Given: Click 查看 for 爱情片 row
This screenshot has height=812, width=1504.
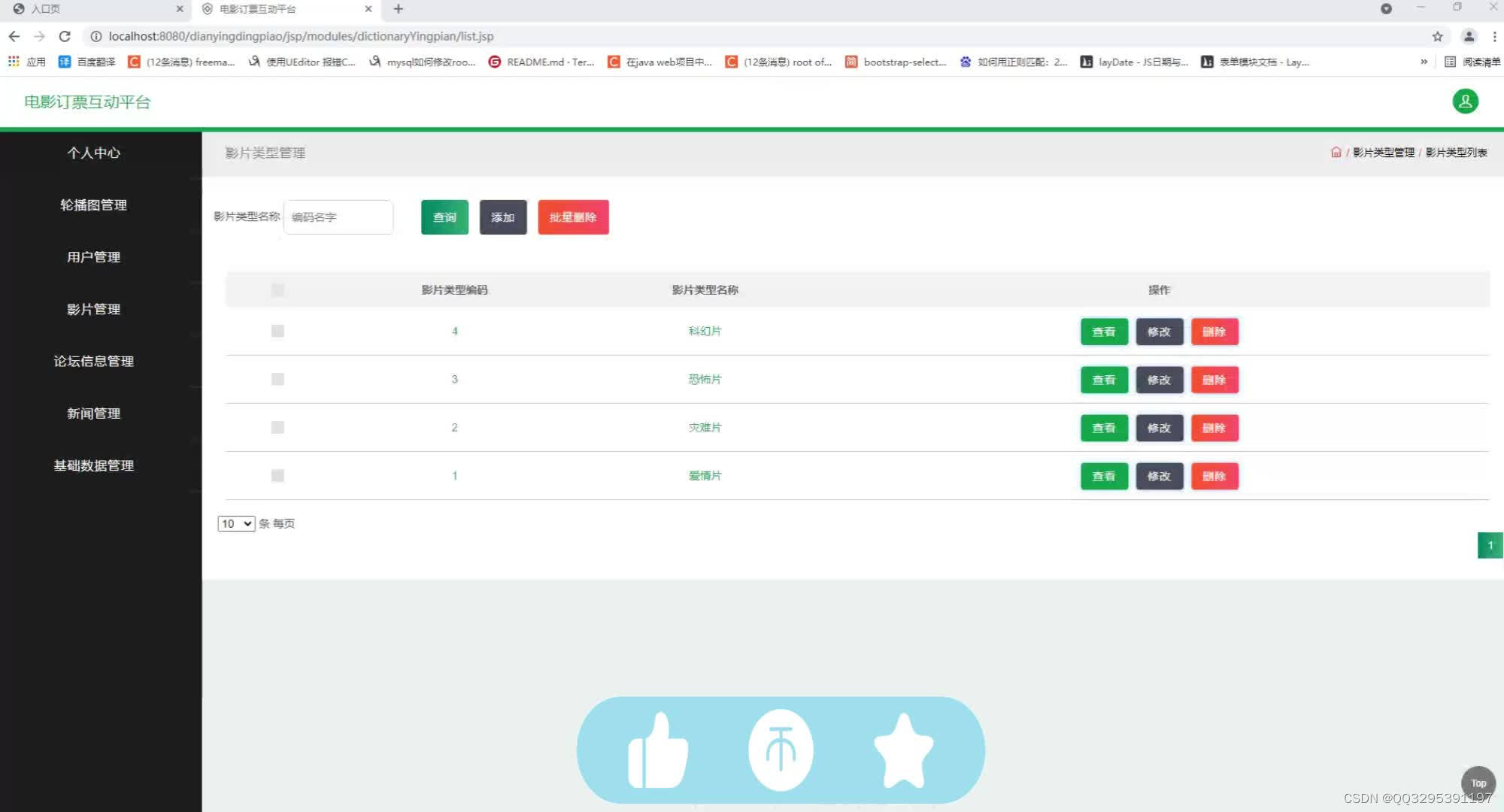Looking at the screenshot, I should 1104,476.
